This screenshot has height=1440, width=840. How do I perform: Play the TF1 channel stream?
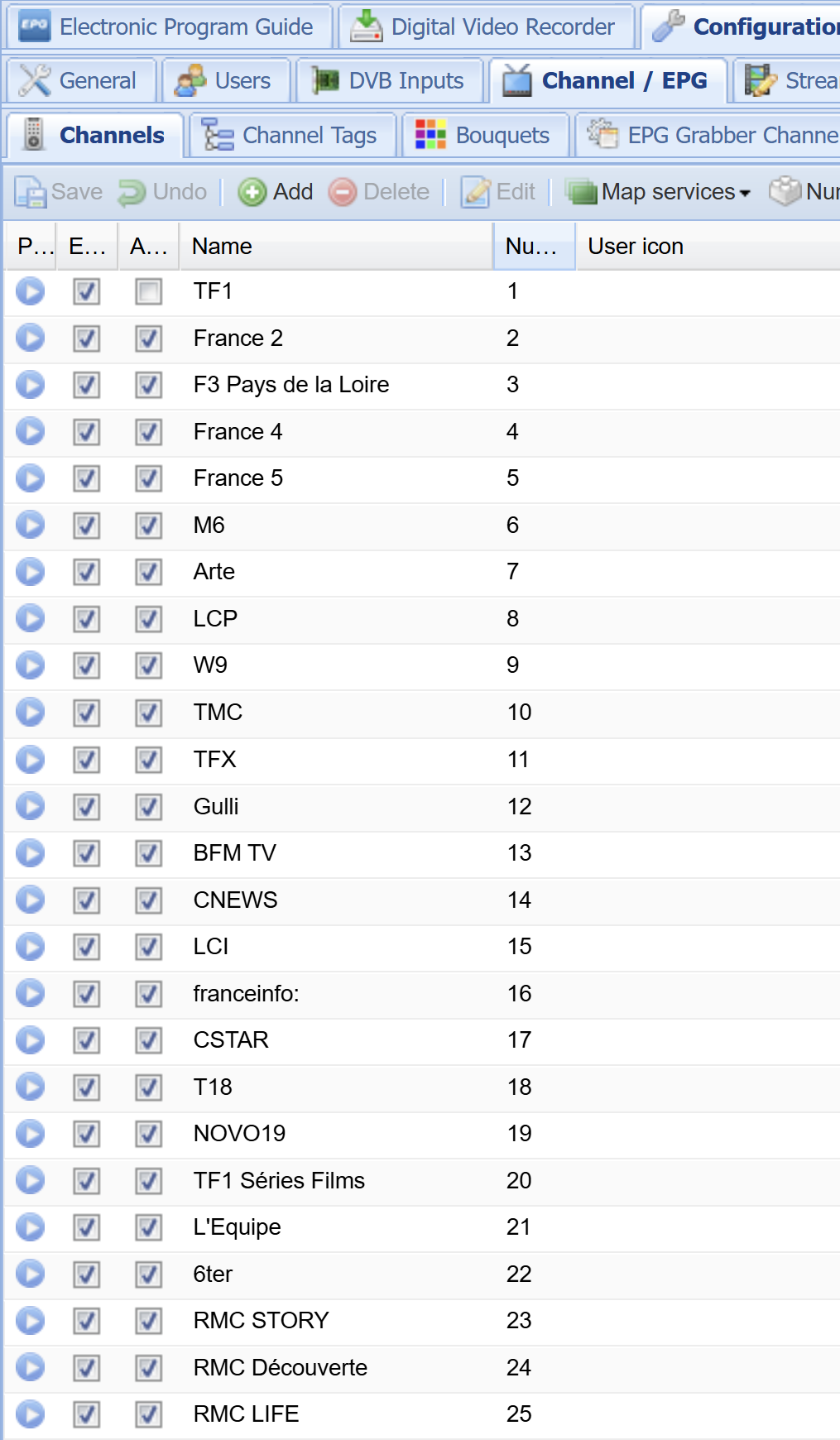click(31, 291)
